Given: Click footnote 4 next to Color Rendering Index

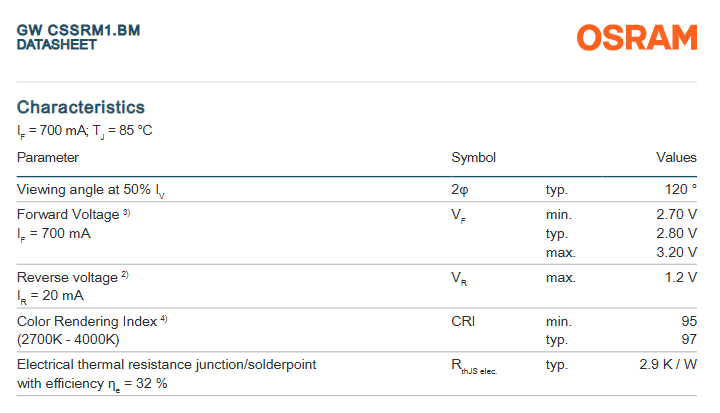Looking at the screenshot, I should [x=164, y=319].
